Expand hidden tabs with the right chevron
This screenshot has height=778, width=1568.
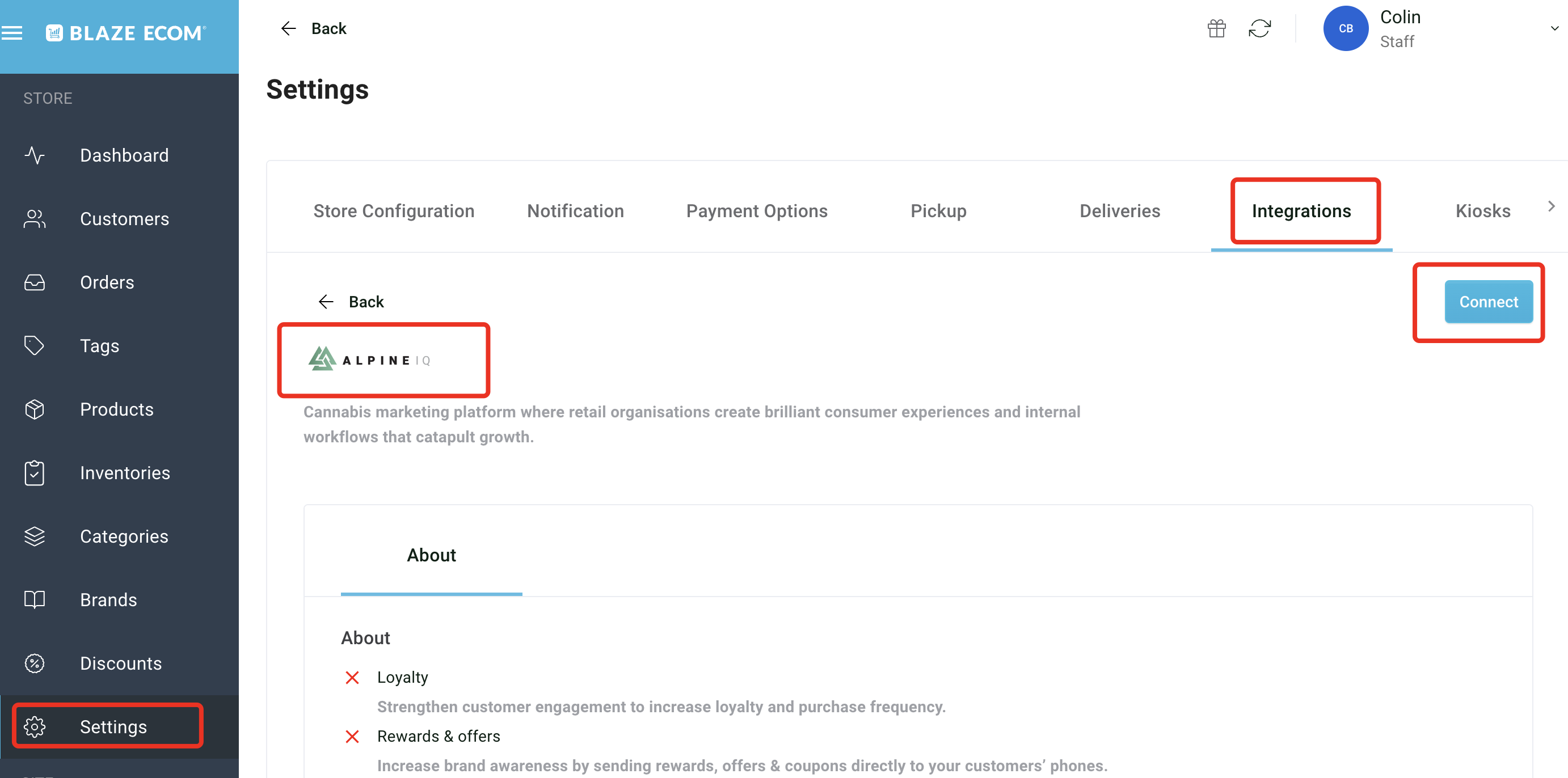pos(1552,206)
